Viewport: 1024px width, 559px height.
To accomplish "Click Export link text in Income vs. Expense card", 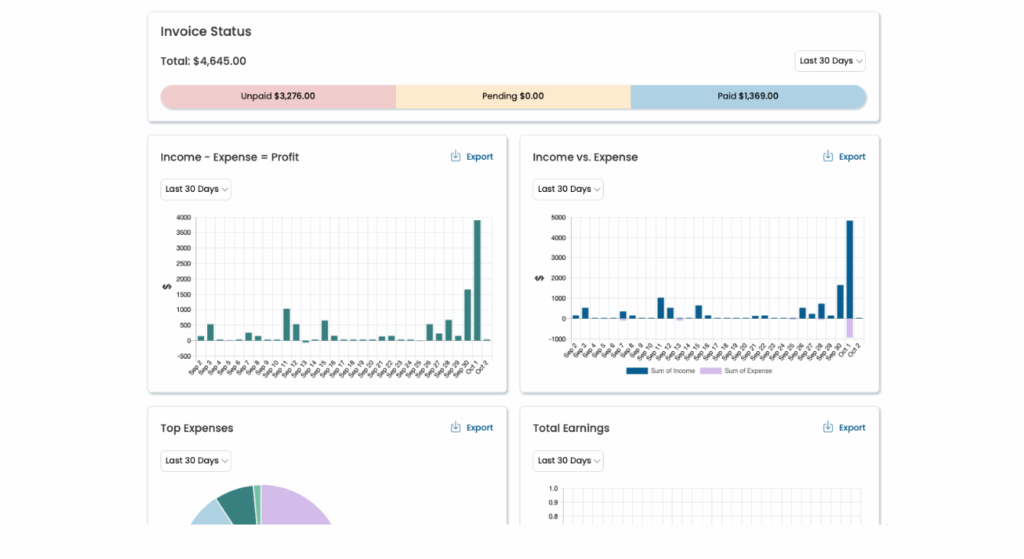I will pos(852,157).
